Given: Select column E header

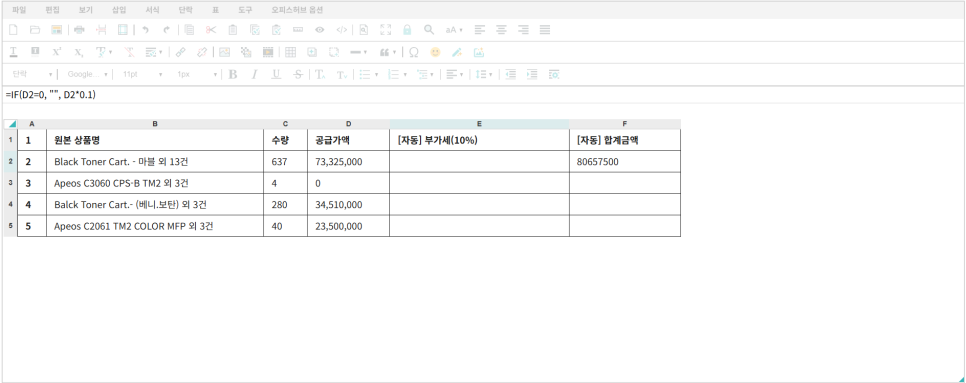Looking at the screenshot, I should (x=479, y=124).
